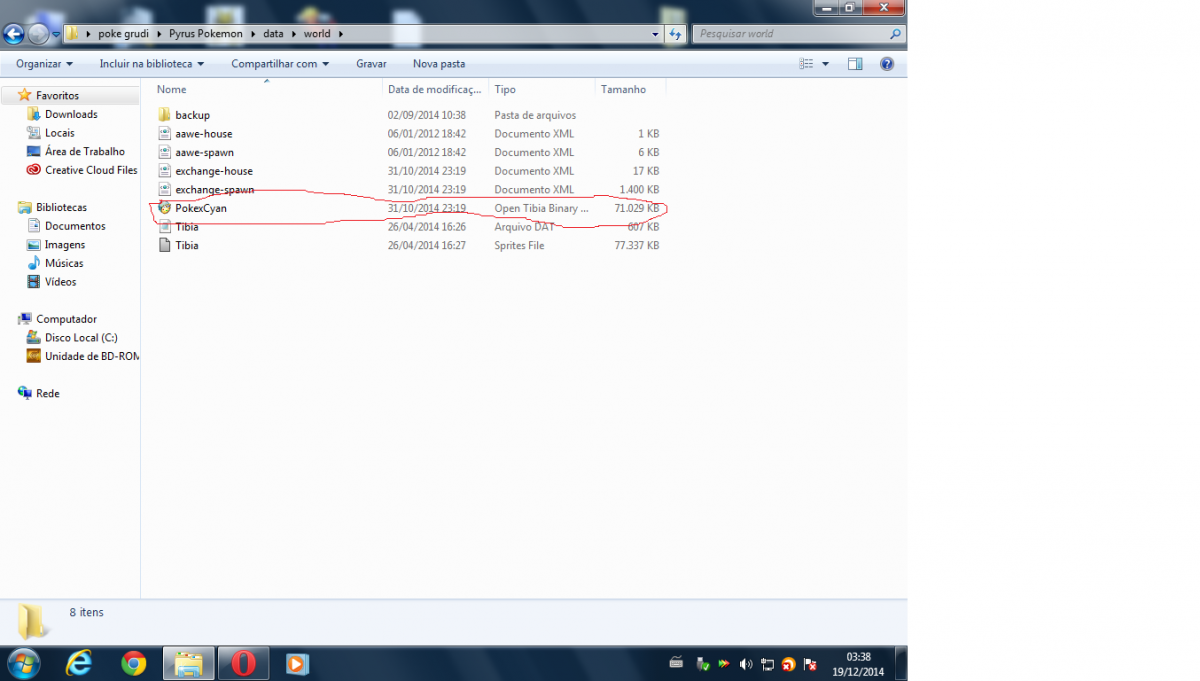Viewport: 1200px width, 681px height.
Task: Select the backup folder icon
Action: tap(166, 115)
